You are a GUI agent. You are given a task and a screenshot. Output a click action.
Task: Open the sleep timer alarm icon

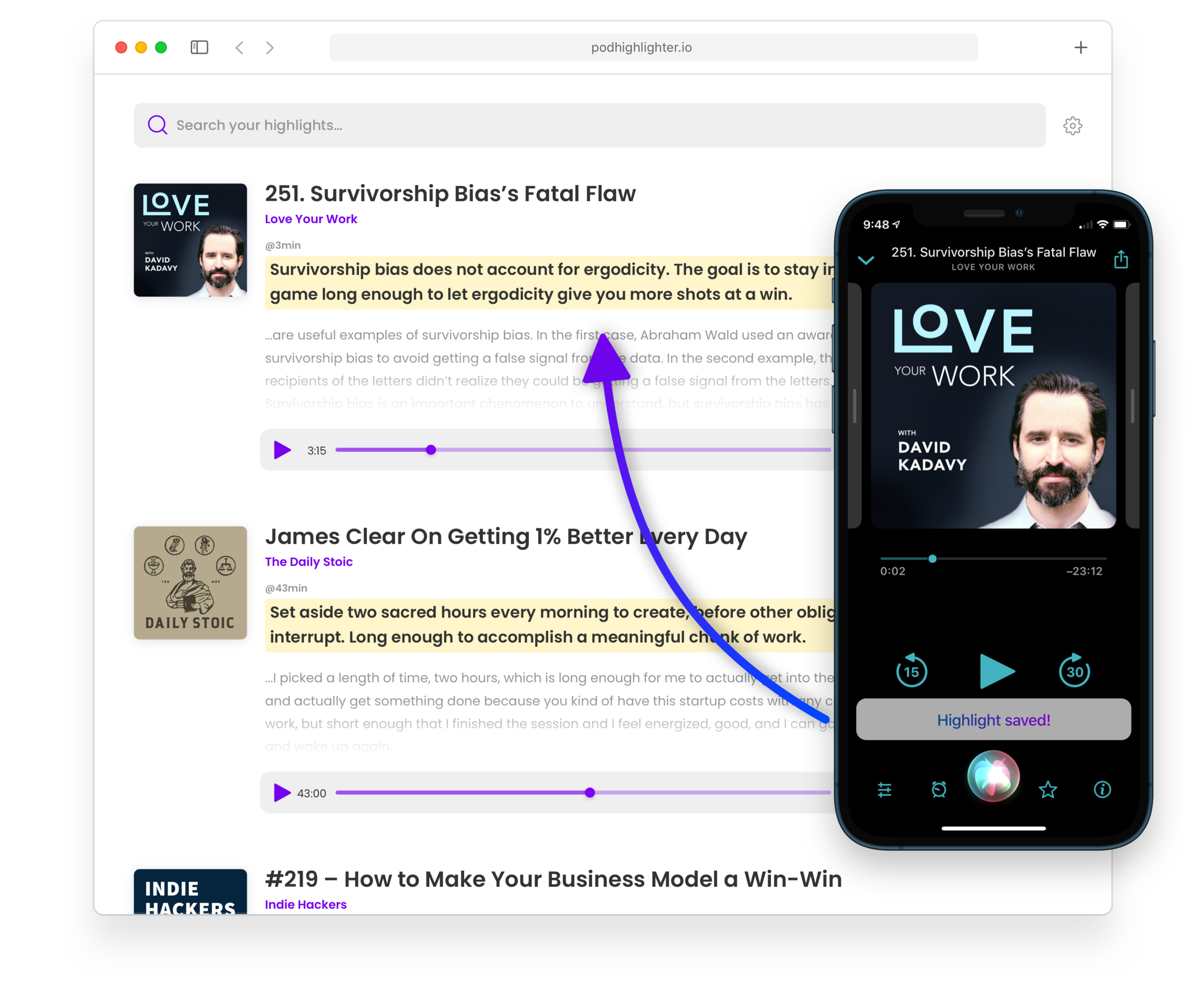(x=939, y=790)
